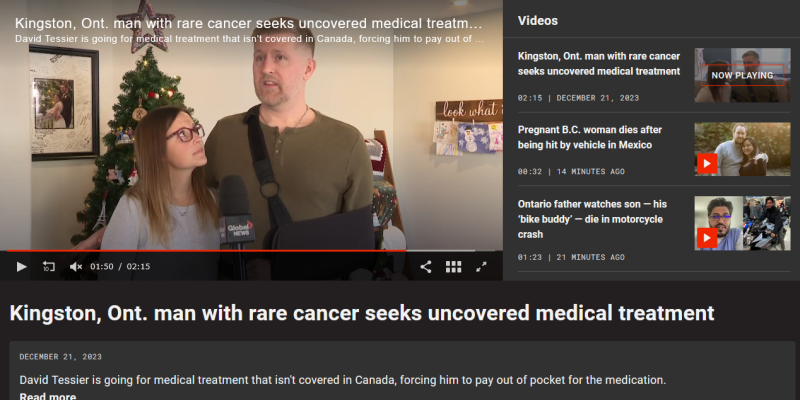800x400 pixels.
Task: Unmute the video via the muted speaker icon
Action: (x=76, y=266)
